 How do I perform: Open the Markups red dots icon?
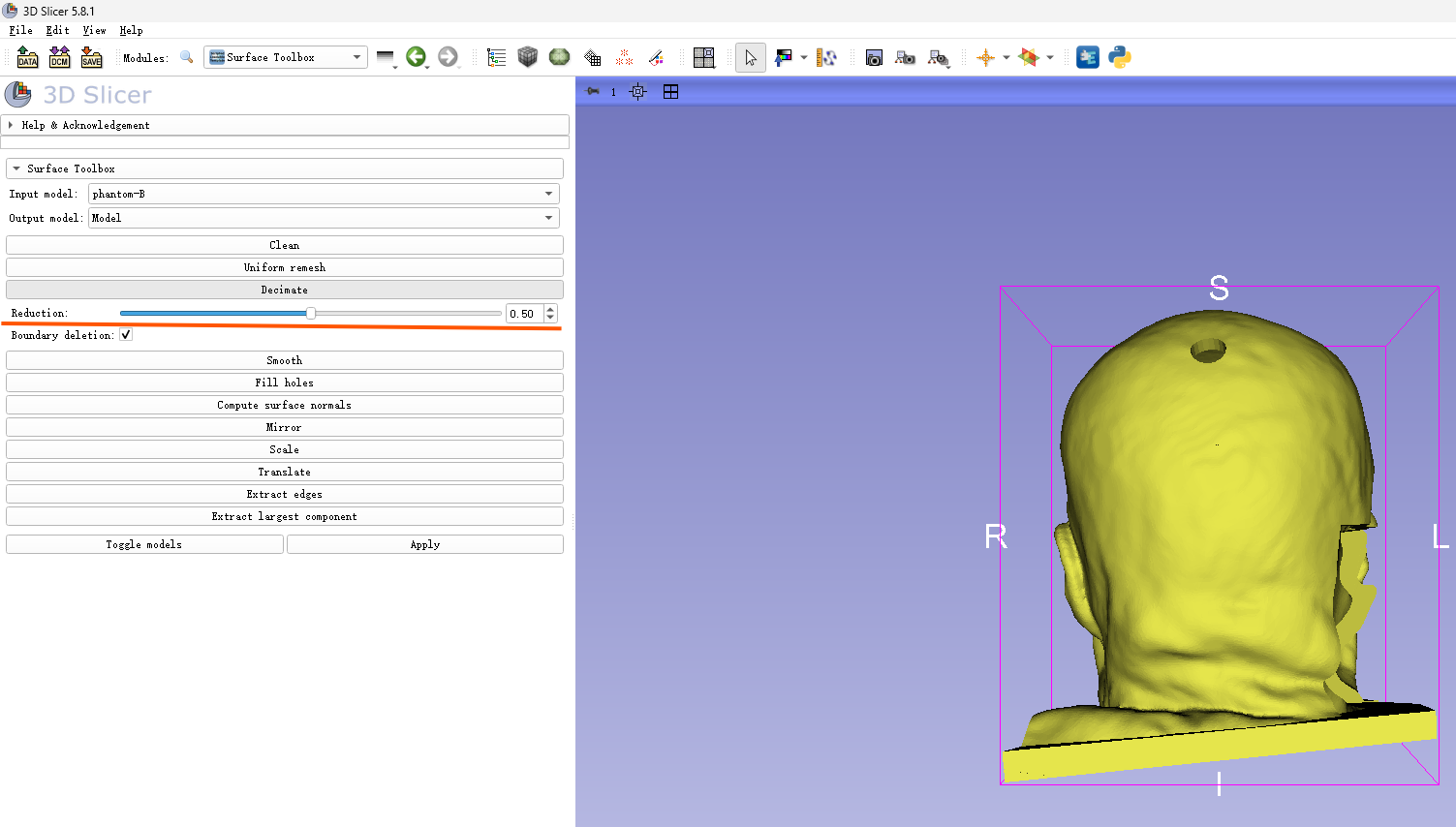(x=624, y=58)
